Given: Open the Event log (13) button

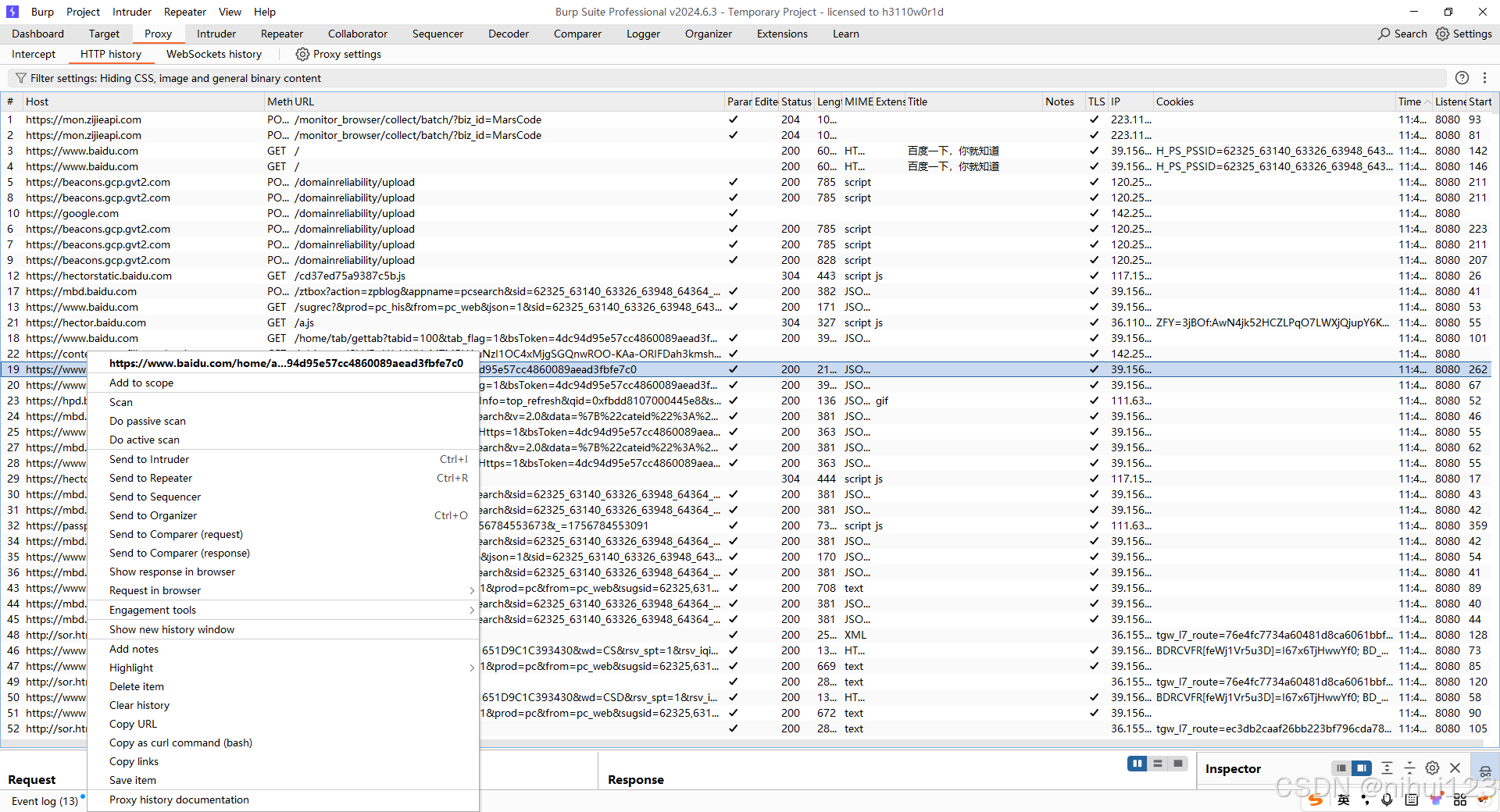Looking at the screenshot, I should point(45,801).
